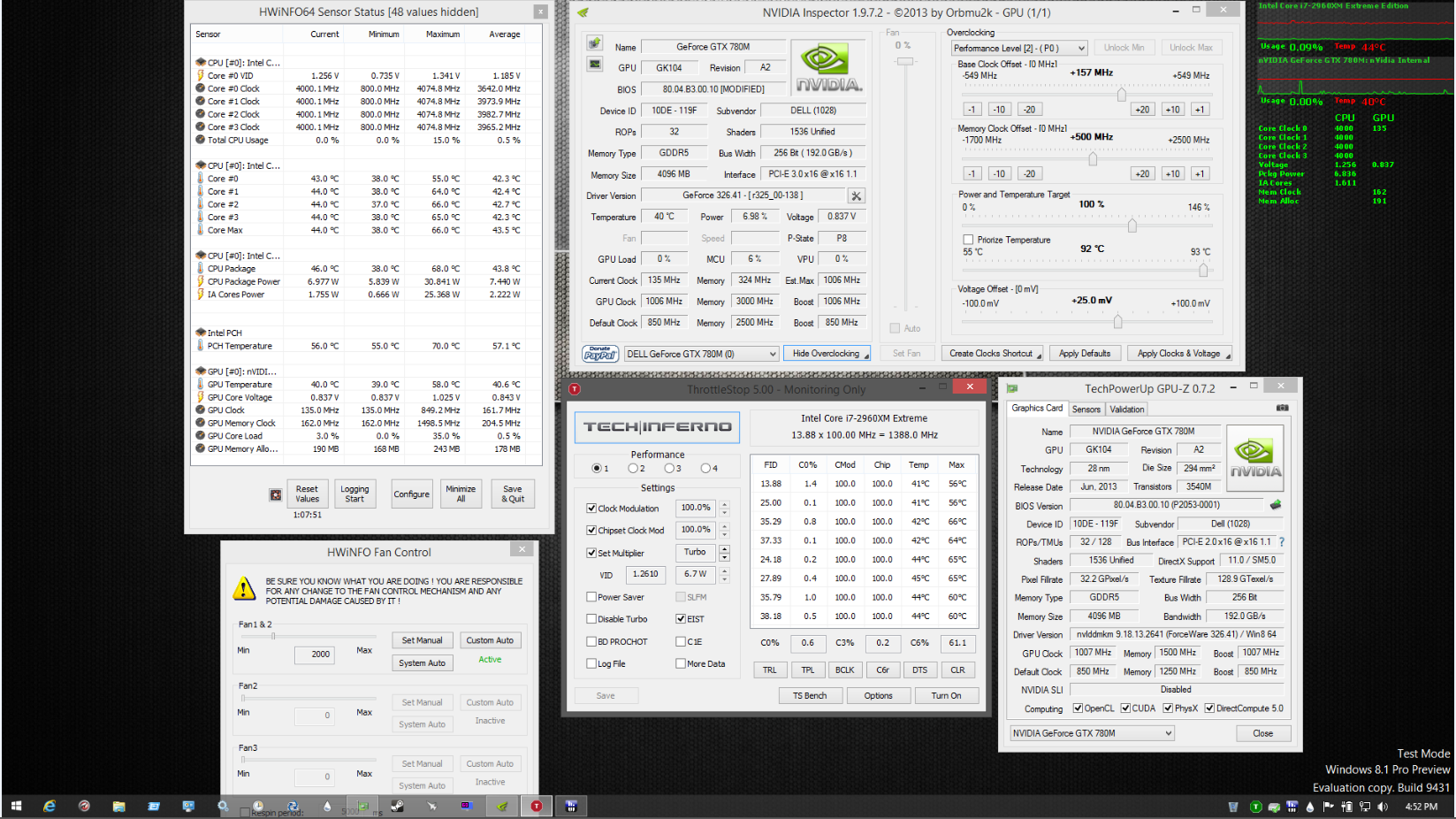Click the battery power tray icon

pos(1346,807)
